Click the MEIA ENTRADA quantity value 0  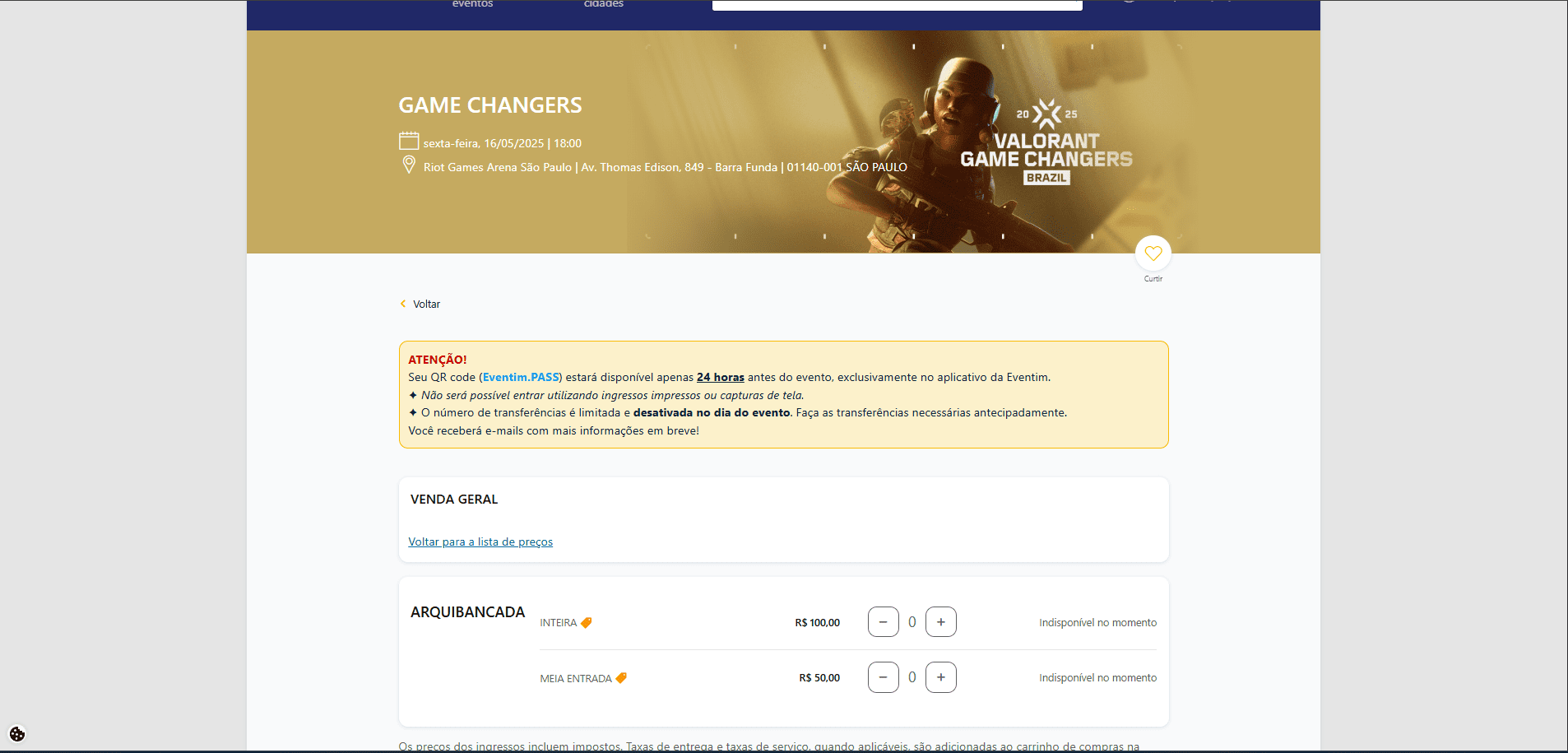pyautogui.click(x=912, y=677)
